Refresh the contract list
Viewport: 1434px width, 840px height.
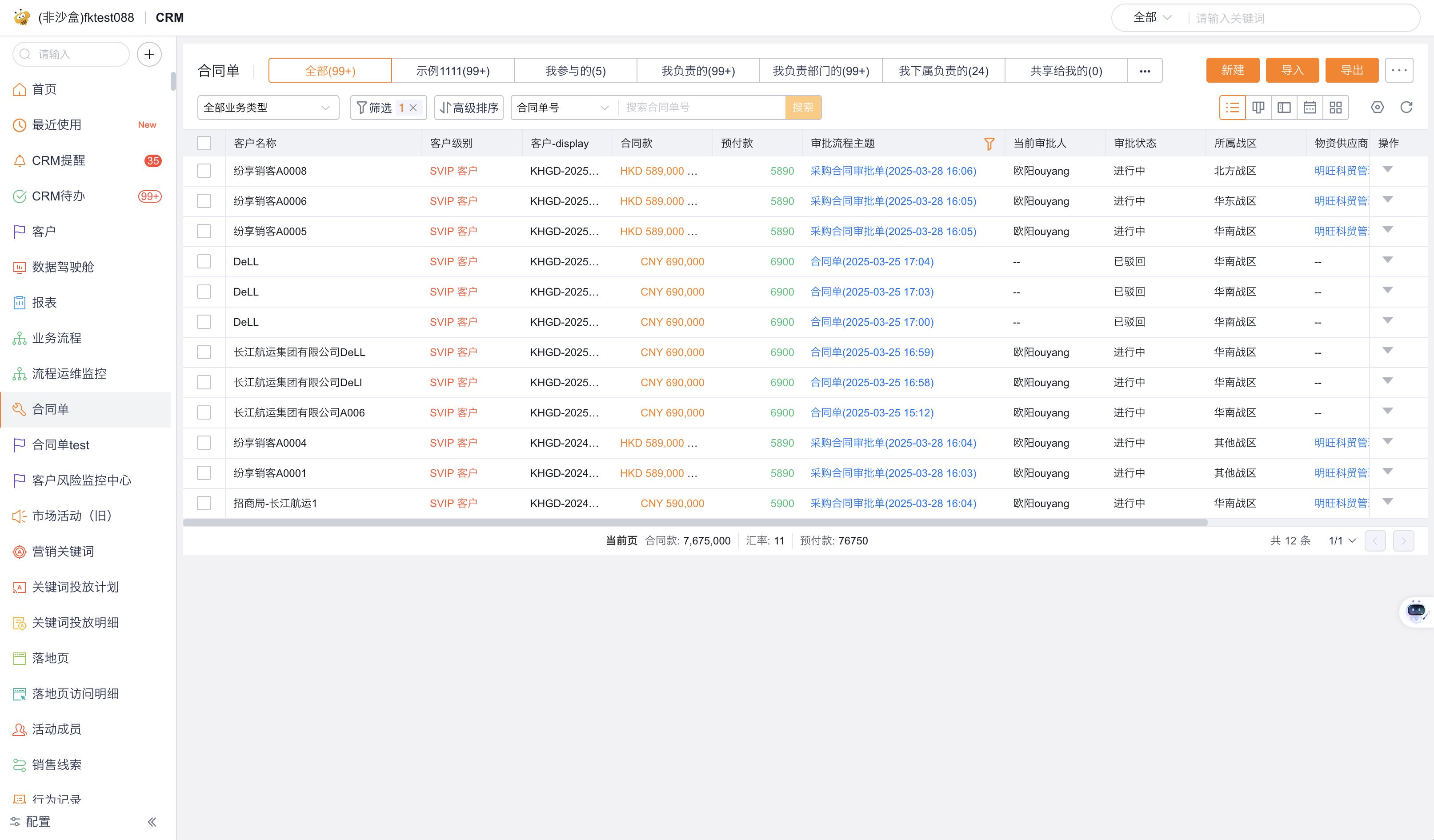click(x=1406, y=108)
